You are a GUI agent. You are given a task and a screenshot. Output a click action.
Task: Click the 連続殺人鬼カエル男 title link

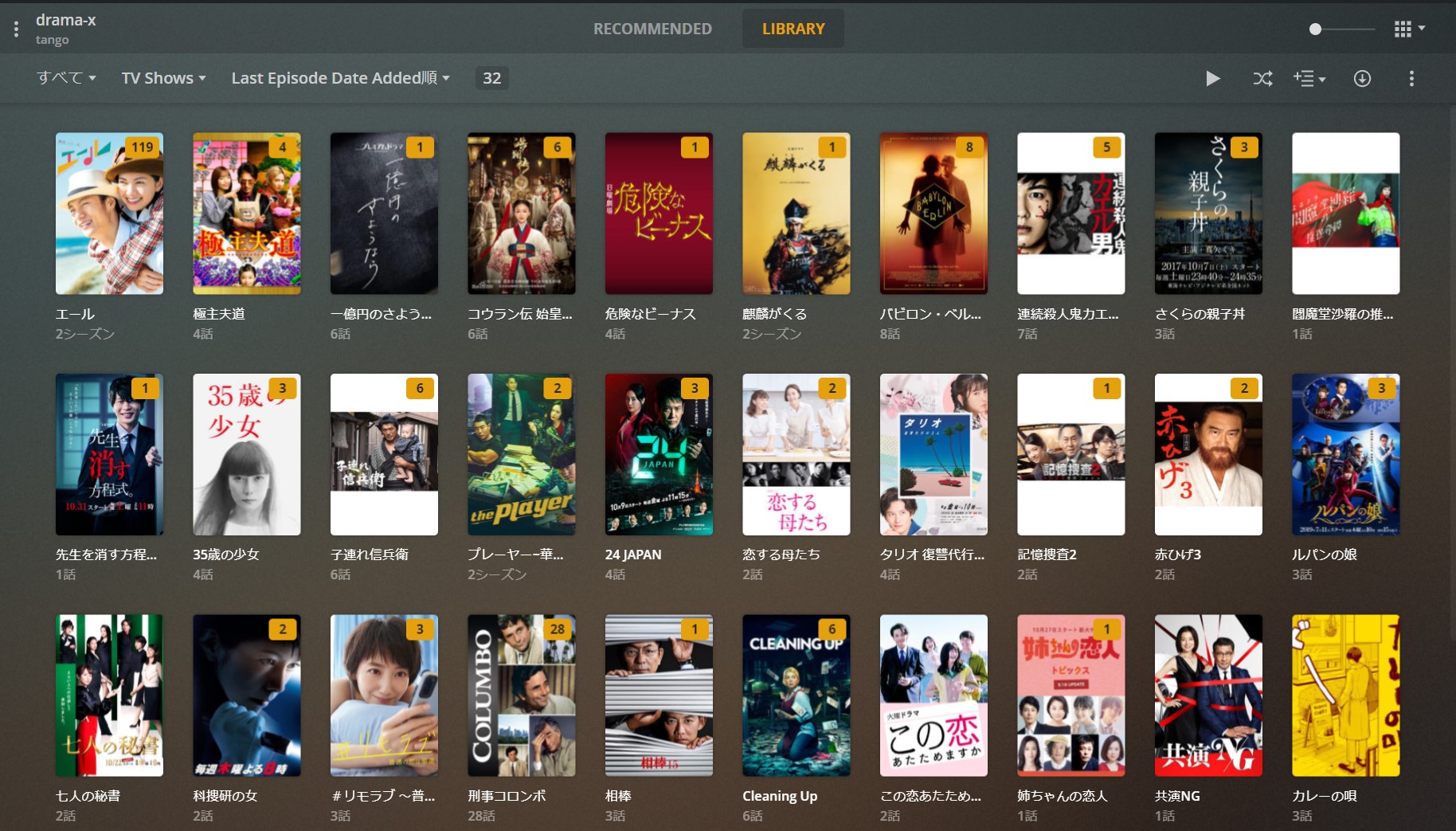(x=1068, y=314)
